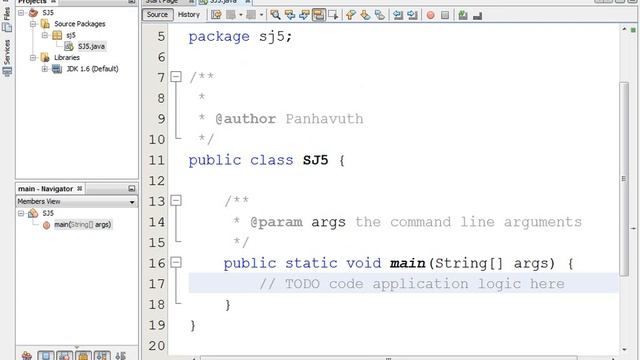The image size is (640, 360).
Task: Click line number 11 in the gutter
Action: pos(156,160)
